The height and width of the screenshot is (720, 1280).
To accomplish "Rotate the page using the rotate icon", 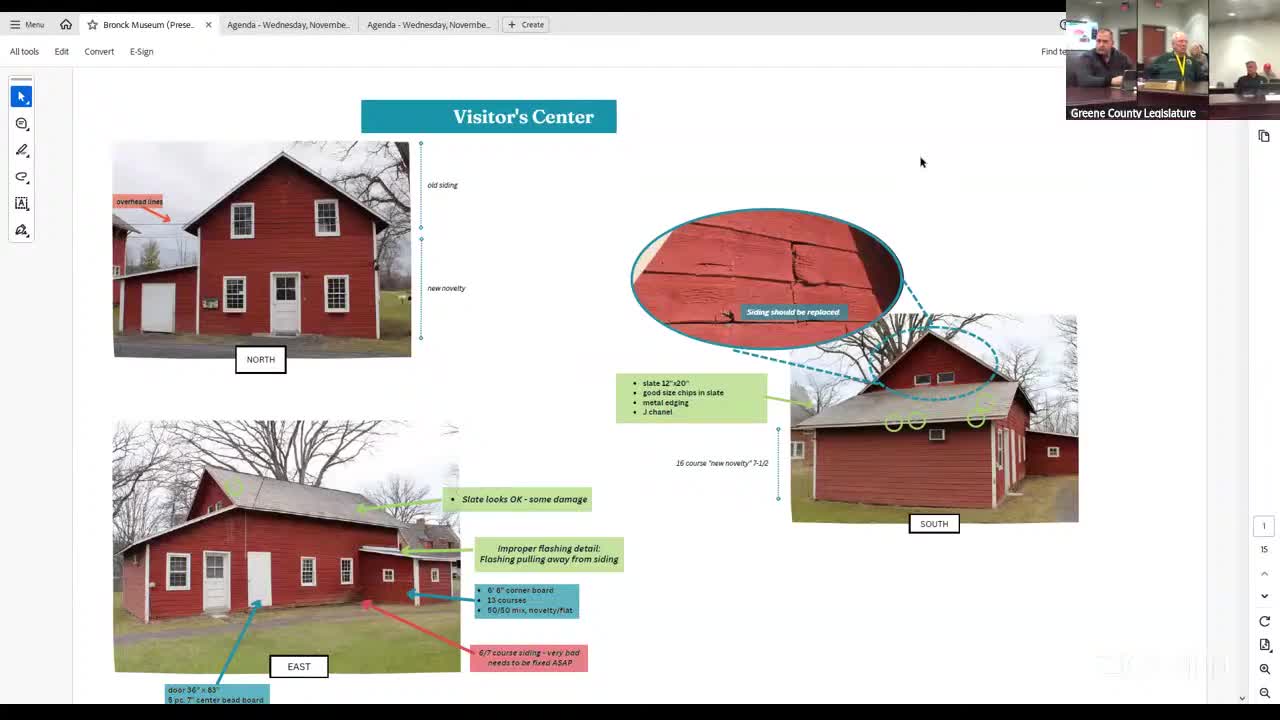I will click(x=1264, y=621).
